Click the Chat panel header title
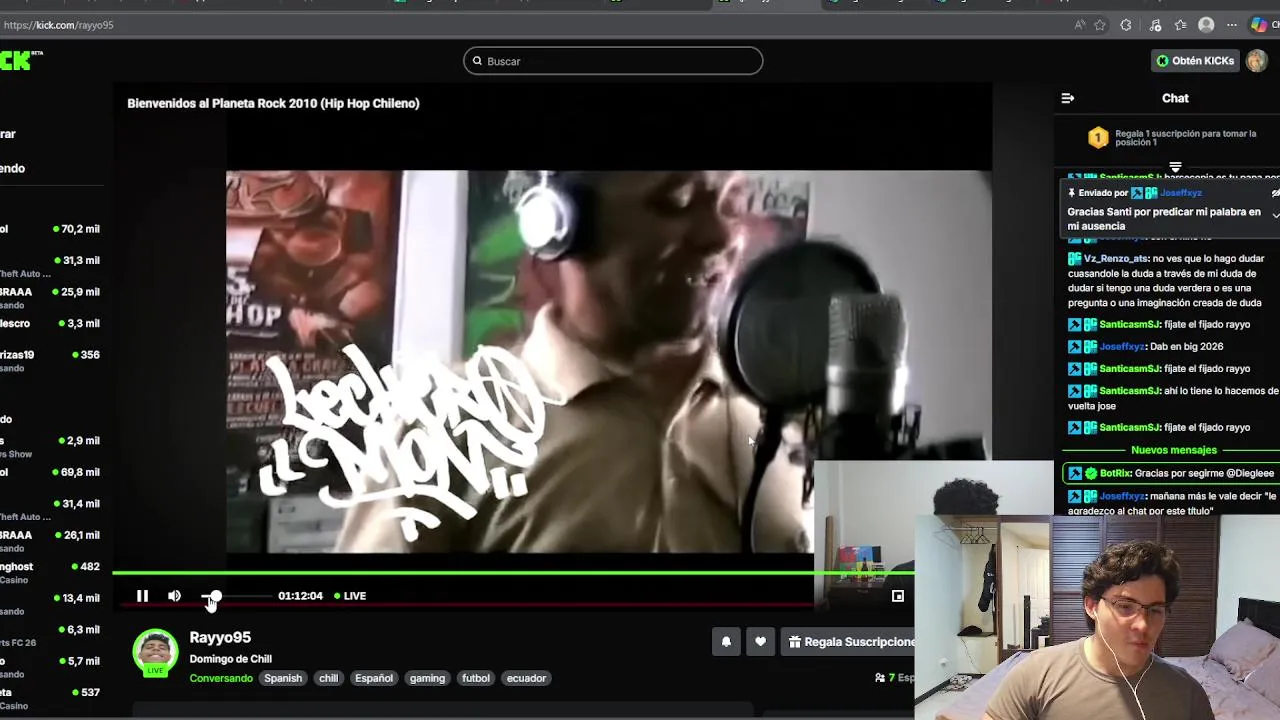 tap(1175, 98)
